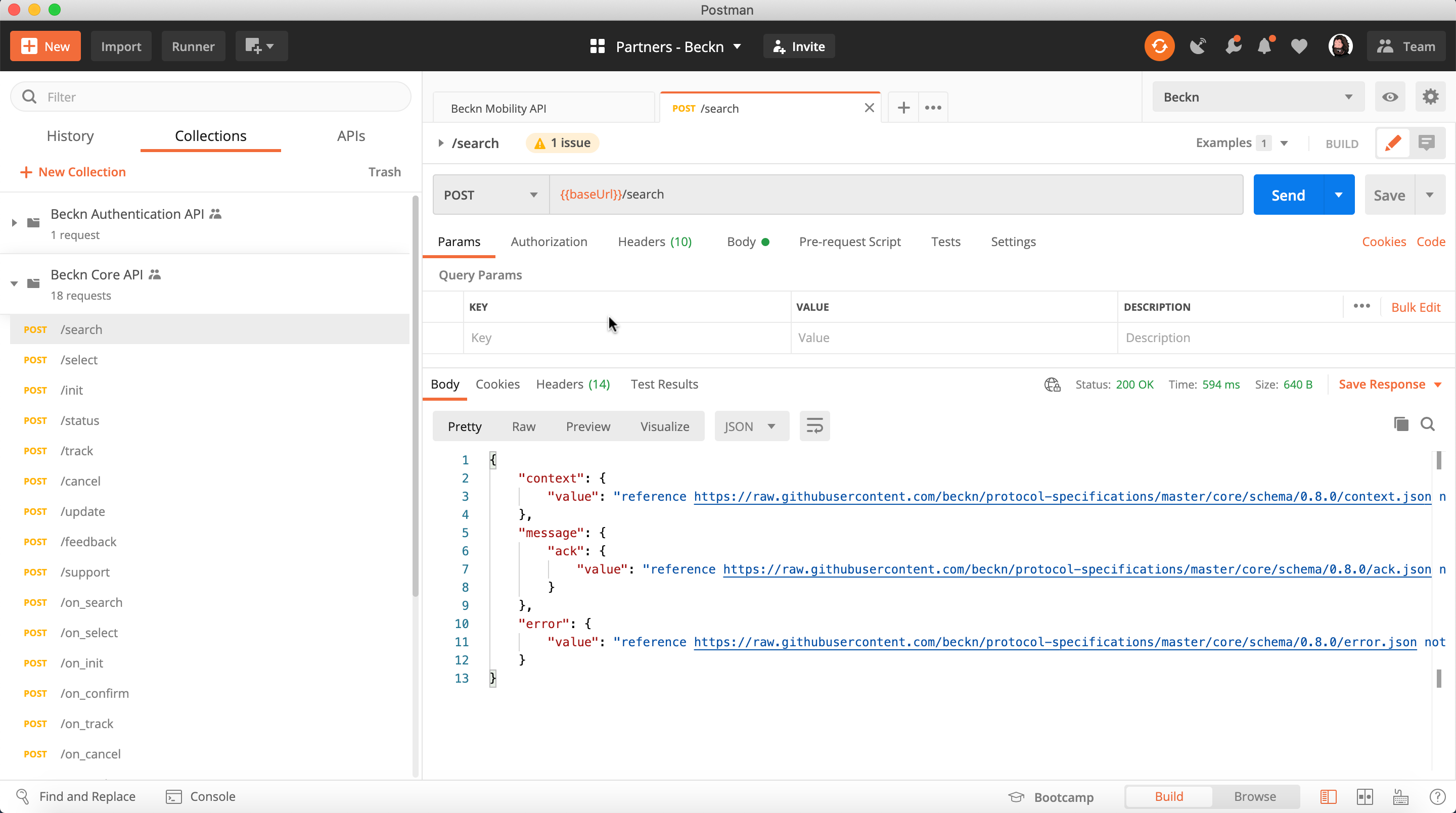The height and width of the screenshot is (813, 1456).
Task: Toggle the sidebar visibility icon
Action: 1328,797
